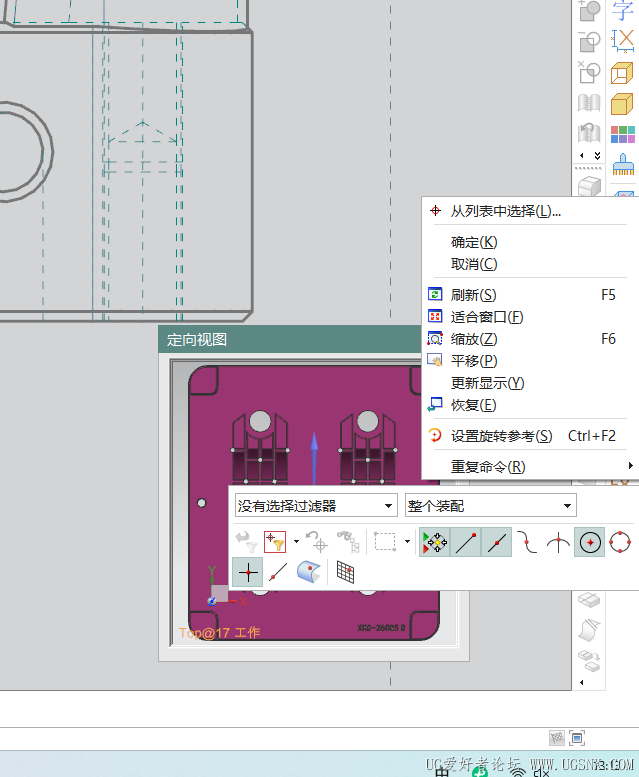Click the WiFi network tray icon
Viewport: 639px width, 777px height.
518,772
